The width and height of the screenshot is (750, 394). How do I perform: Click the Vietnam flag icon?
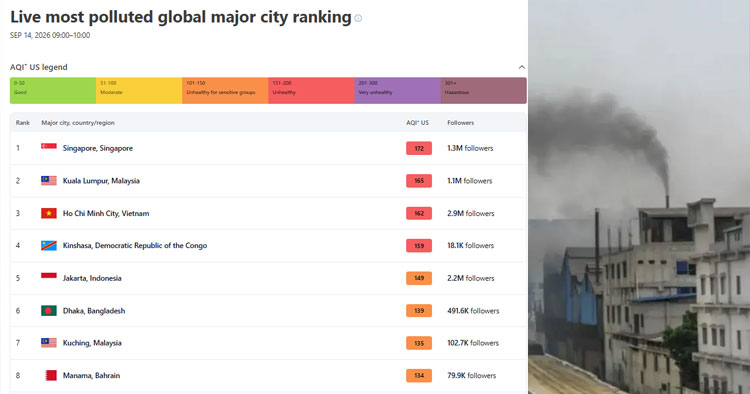(x=49, y=213)
